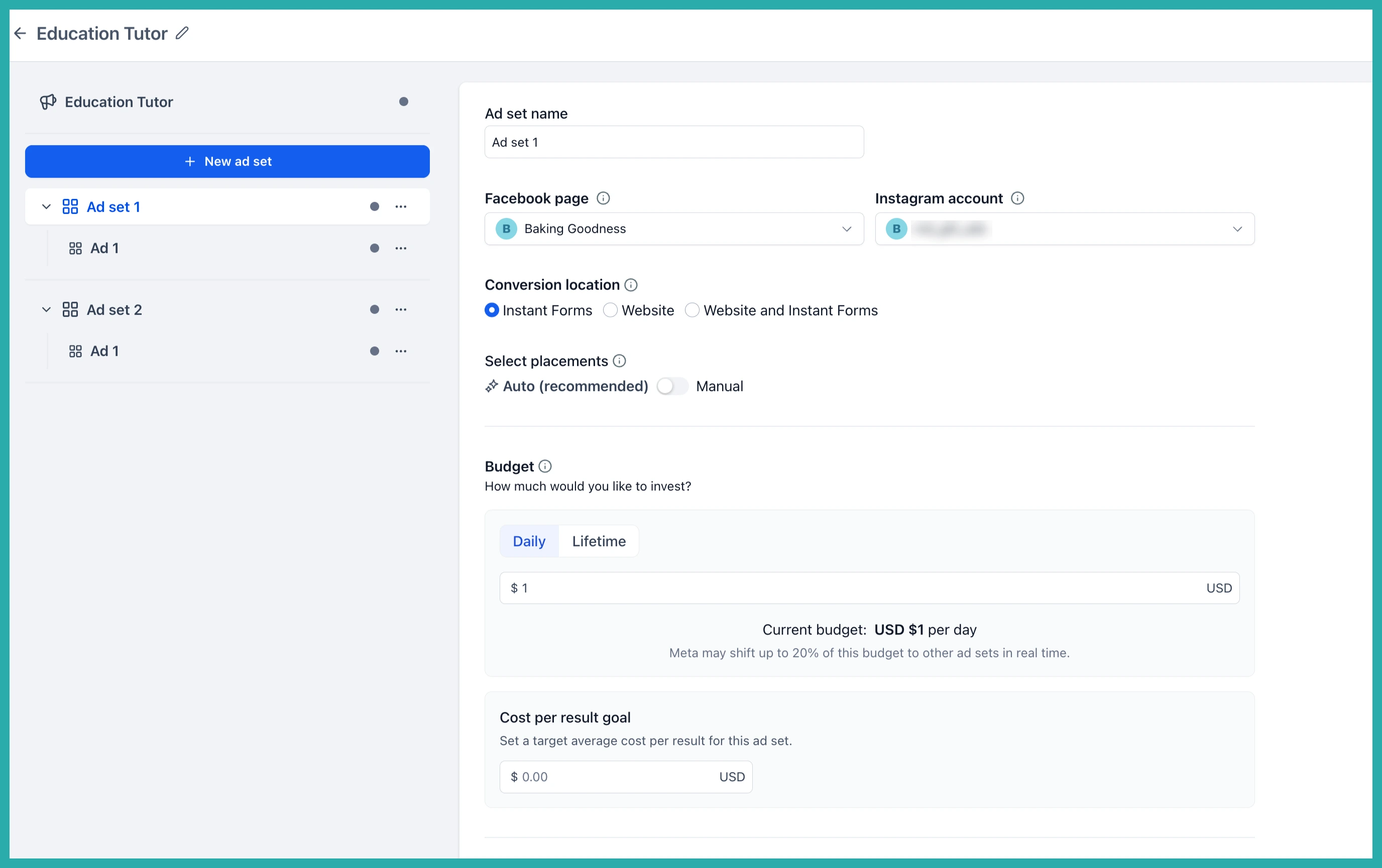
Task: Open Facebook page dropdown
Action: (674, 229)
